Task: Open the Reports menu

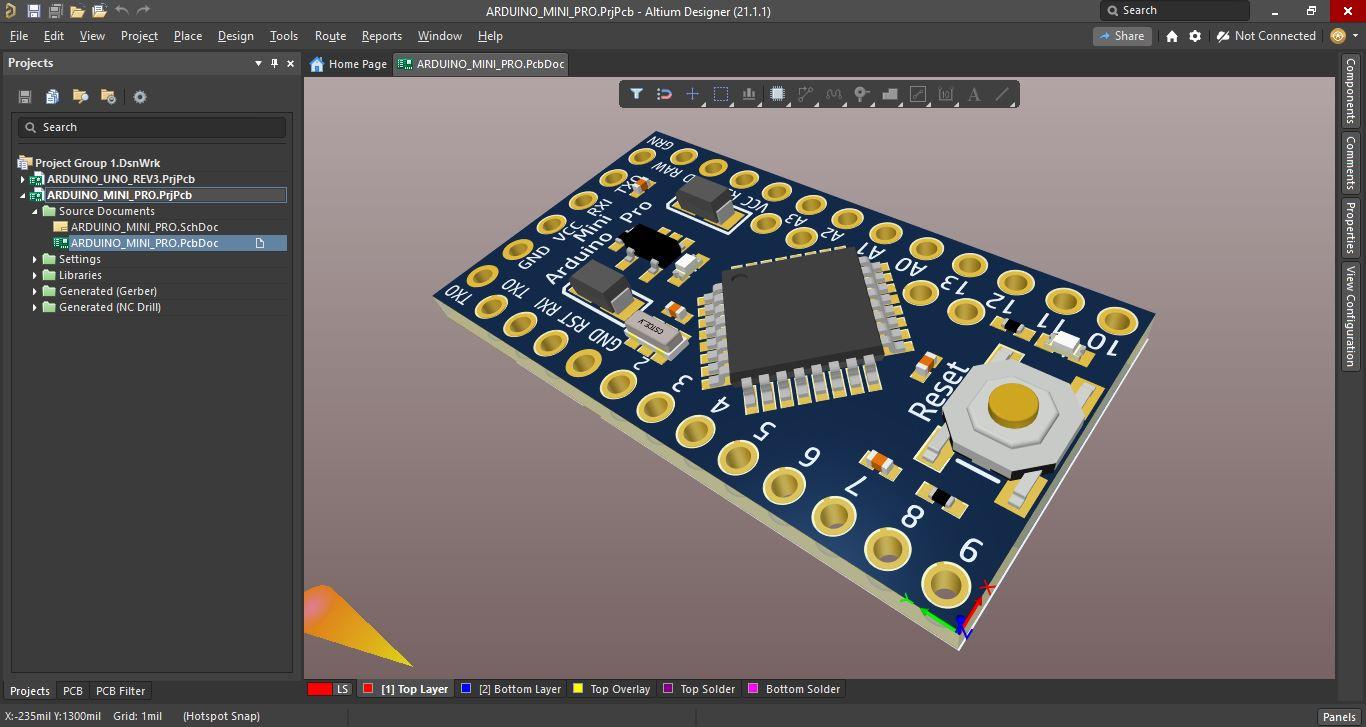Action: pos(381,36)
